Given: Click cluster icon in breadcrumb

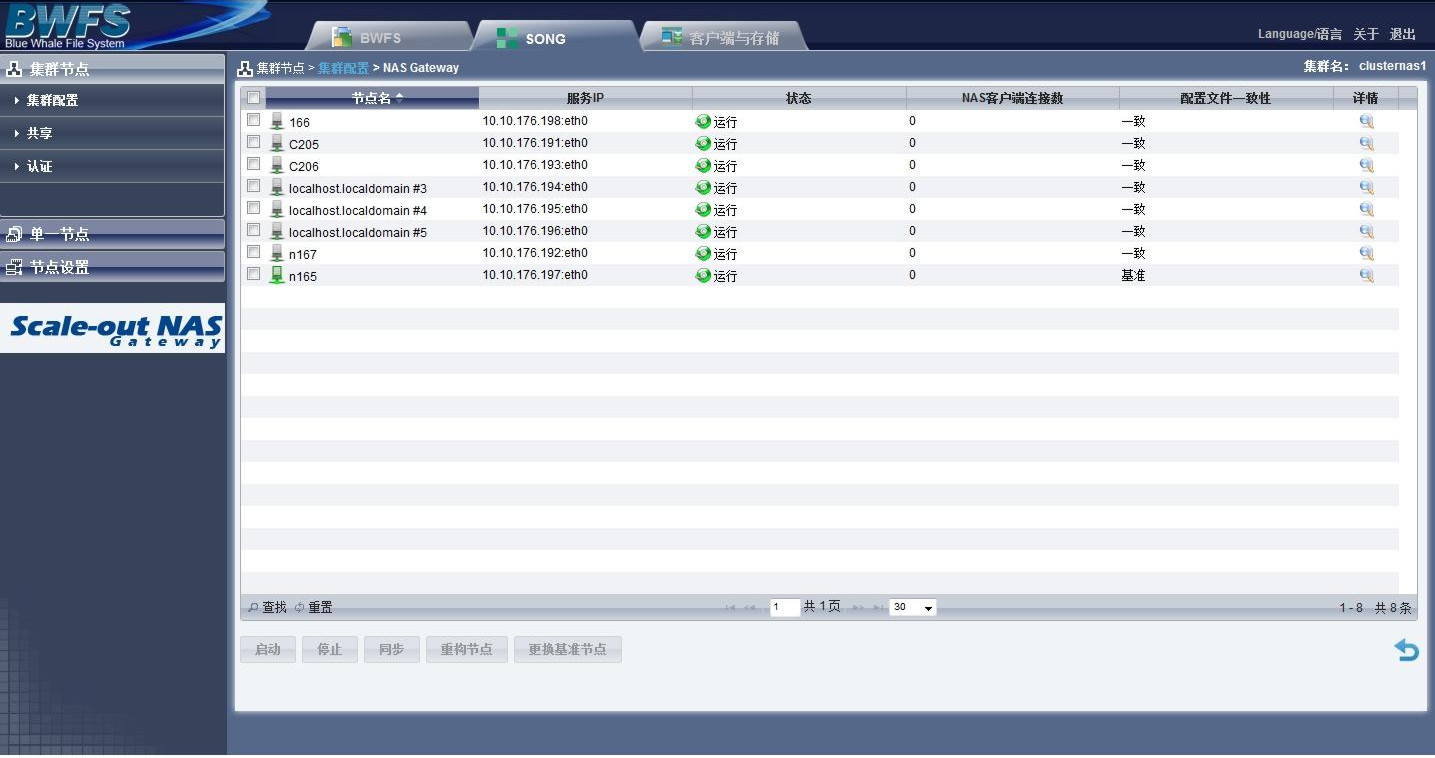Looking at the screenshot, I should (x=245, y=68).
